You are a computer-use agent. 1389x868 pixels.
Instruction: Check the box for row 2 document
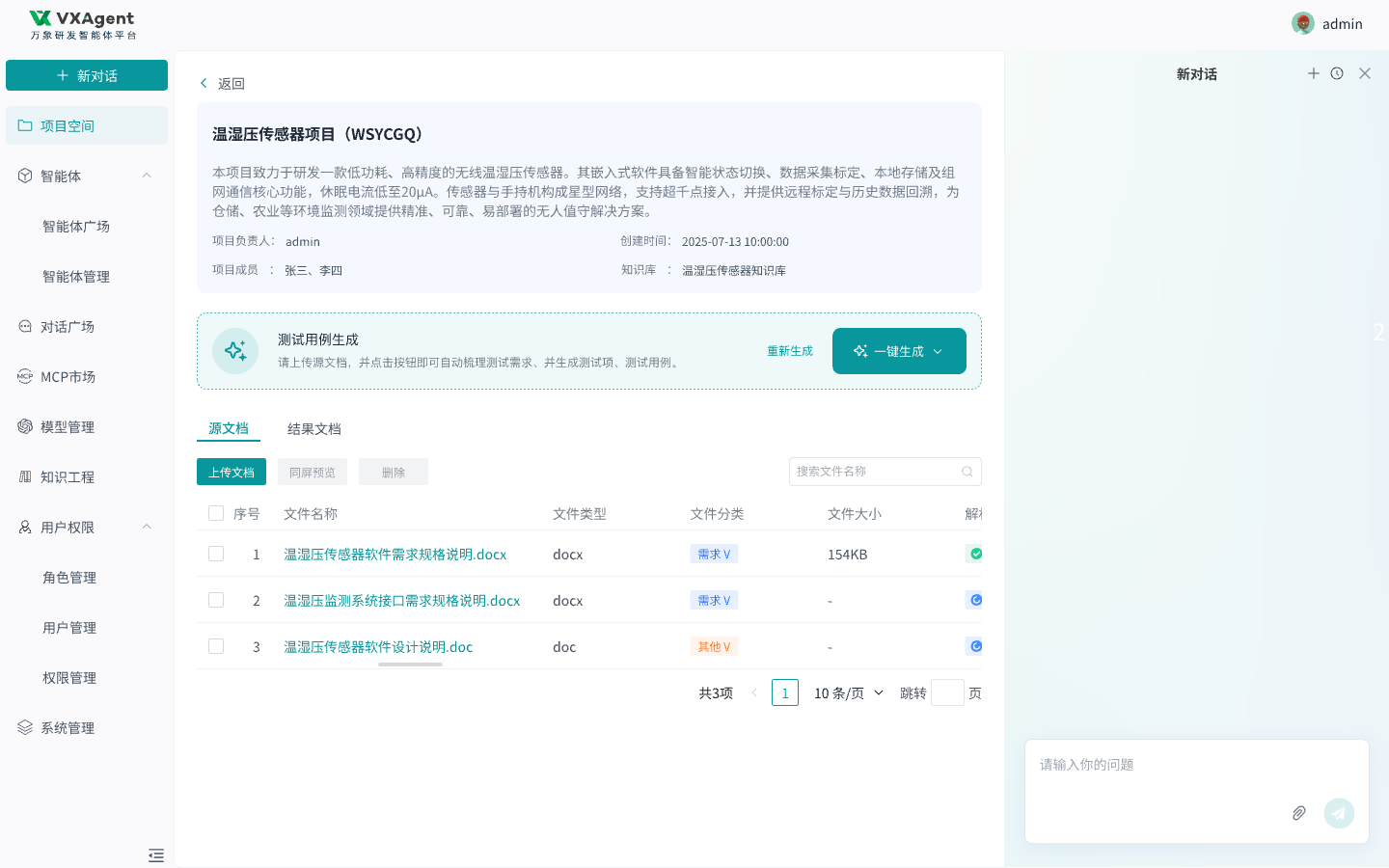click(216, 600)
